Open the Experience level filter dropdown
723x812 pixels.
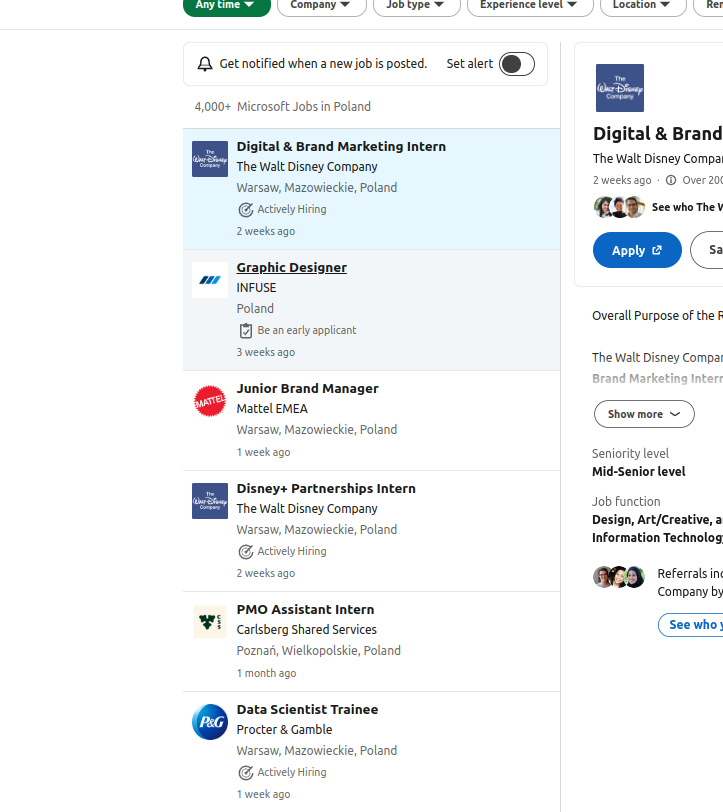point(530,5)
